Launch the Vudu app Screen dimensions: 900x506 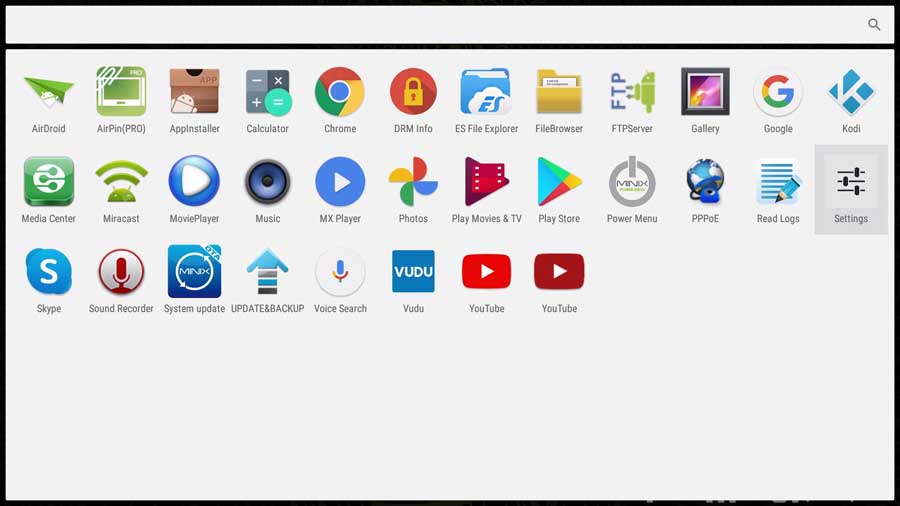[x=413, y=271]
